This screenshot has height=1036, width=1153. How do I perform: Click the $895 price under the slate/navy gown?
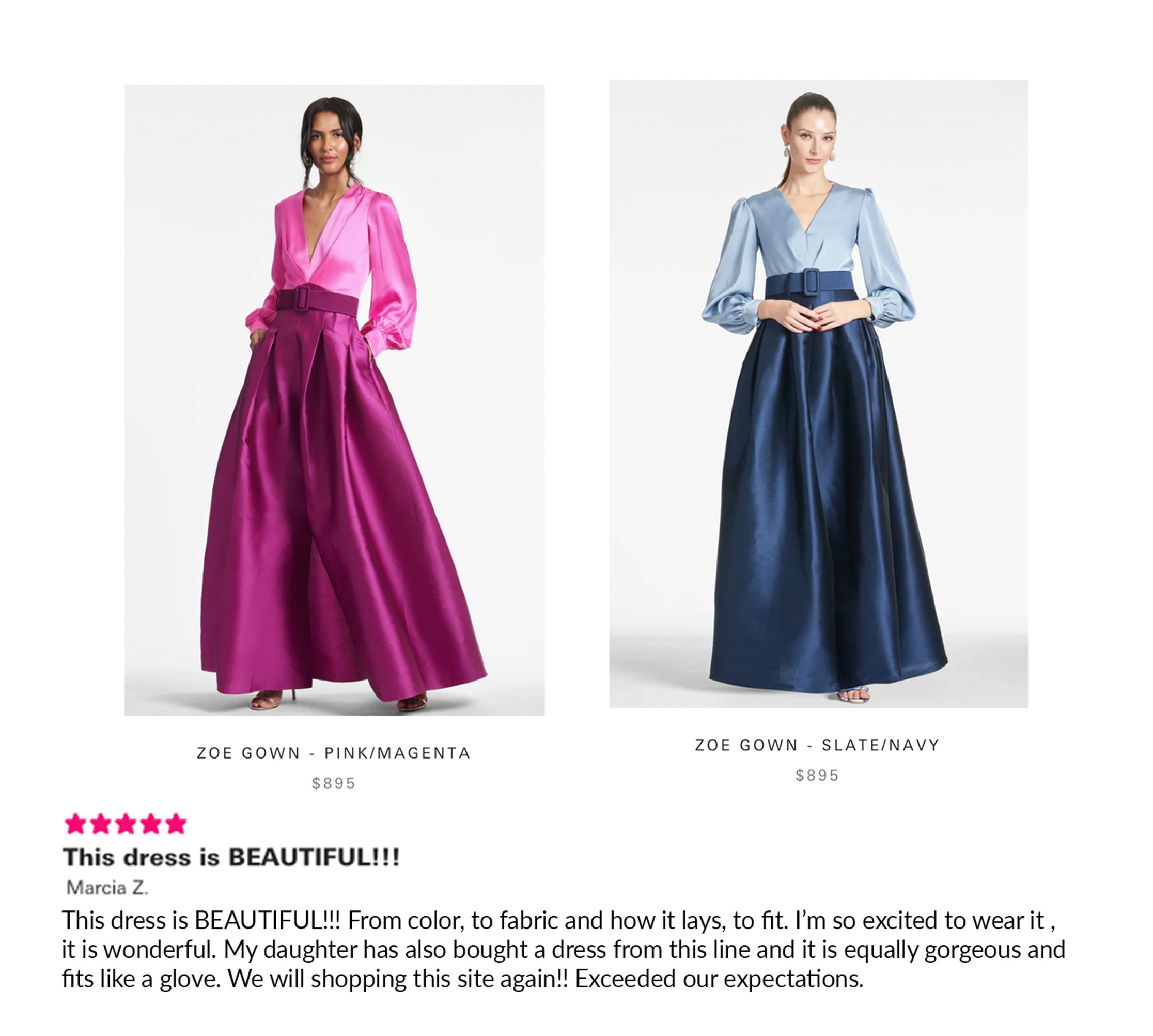pyautogui.click(x=817, y=775)
